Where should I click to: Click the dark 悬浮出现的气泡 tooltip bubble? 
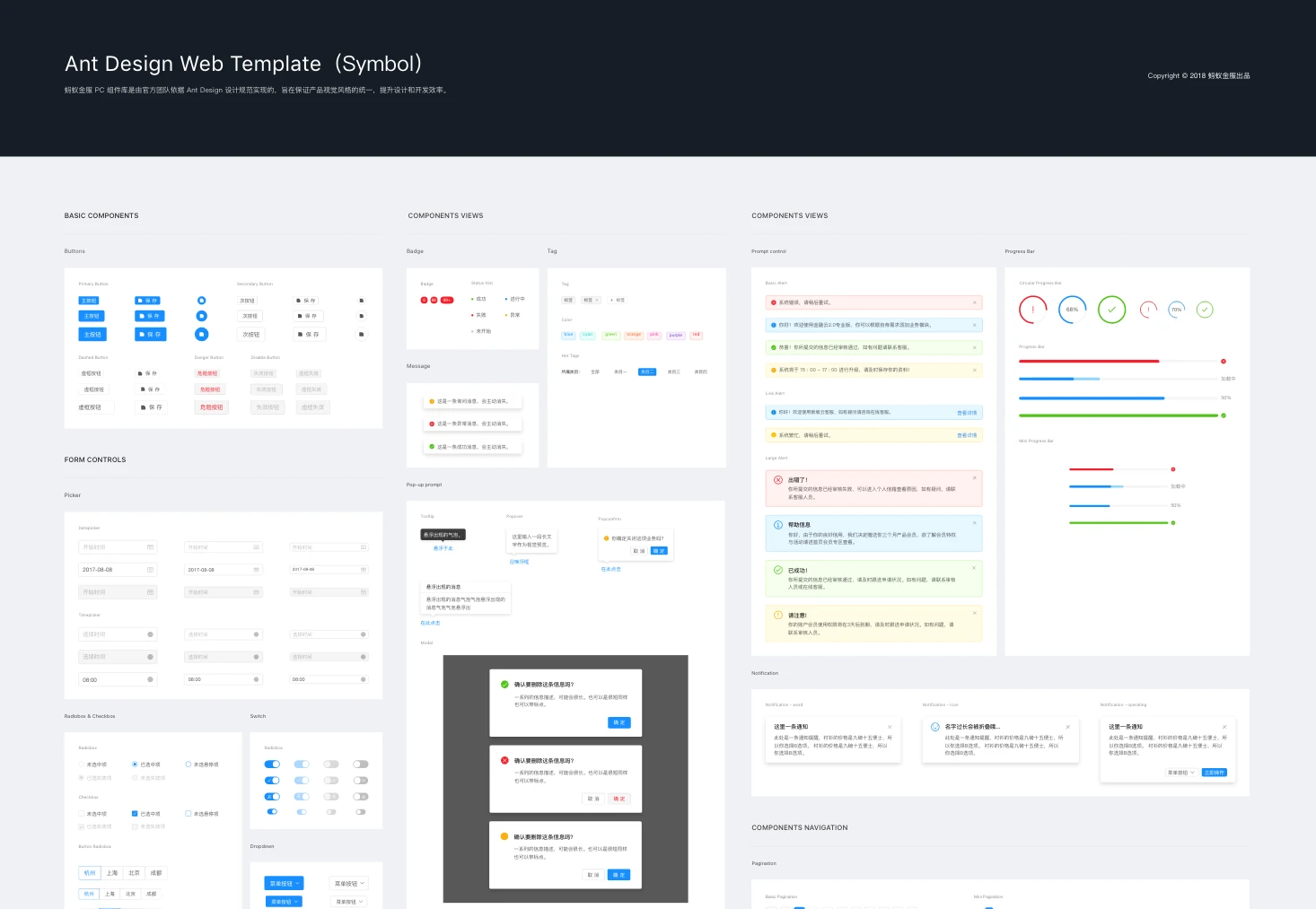click(443, 535)
